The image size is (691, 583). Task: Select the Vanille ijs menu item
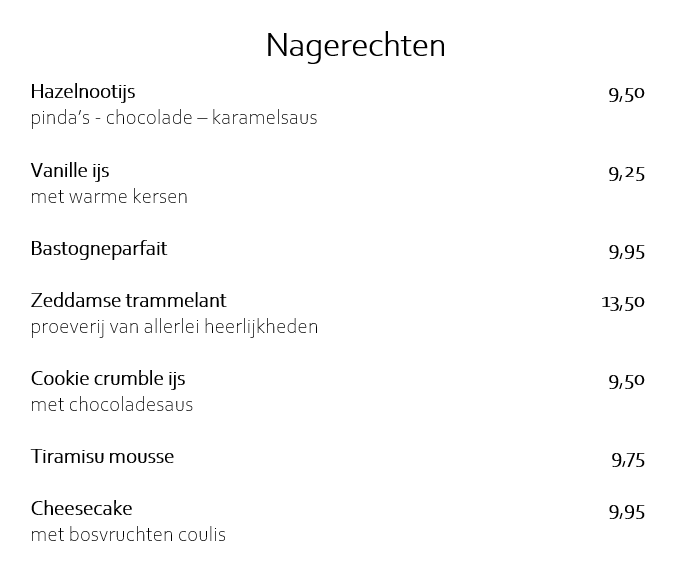[x=70, y=171]
